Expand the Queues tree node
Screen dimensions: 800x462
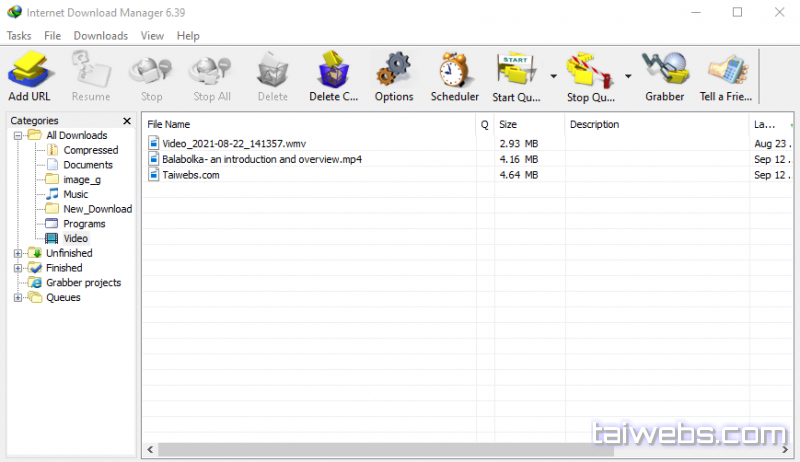coord(18,298)
